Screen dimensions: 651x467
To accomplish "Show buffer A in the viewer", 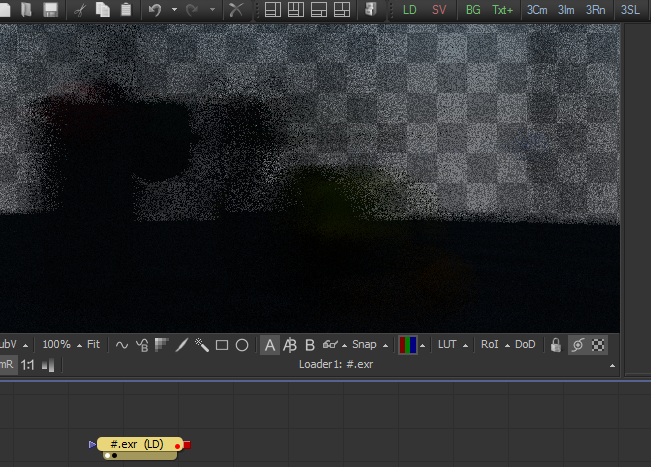I will (x=269, y=345).
